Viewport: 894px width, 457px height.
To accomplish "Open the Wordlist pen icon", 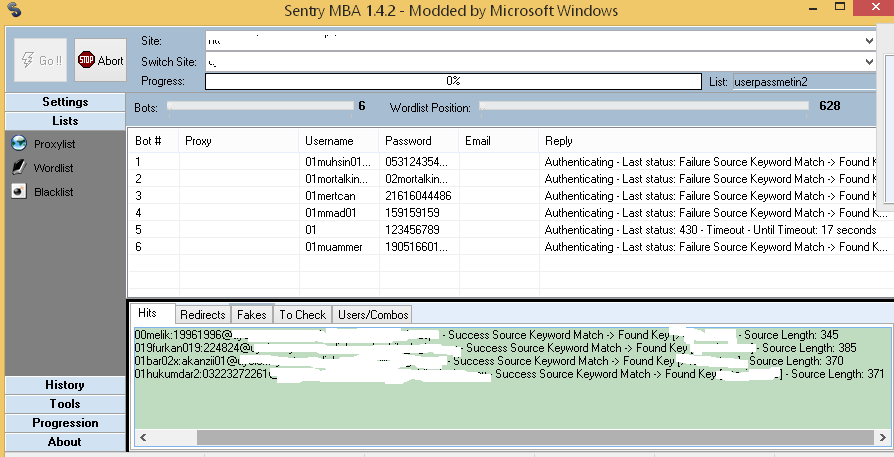I will pos(19,167).
